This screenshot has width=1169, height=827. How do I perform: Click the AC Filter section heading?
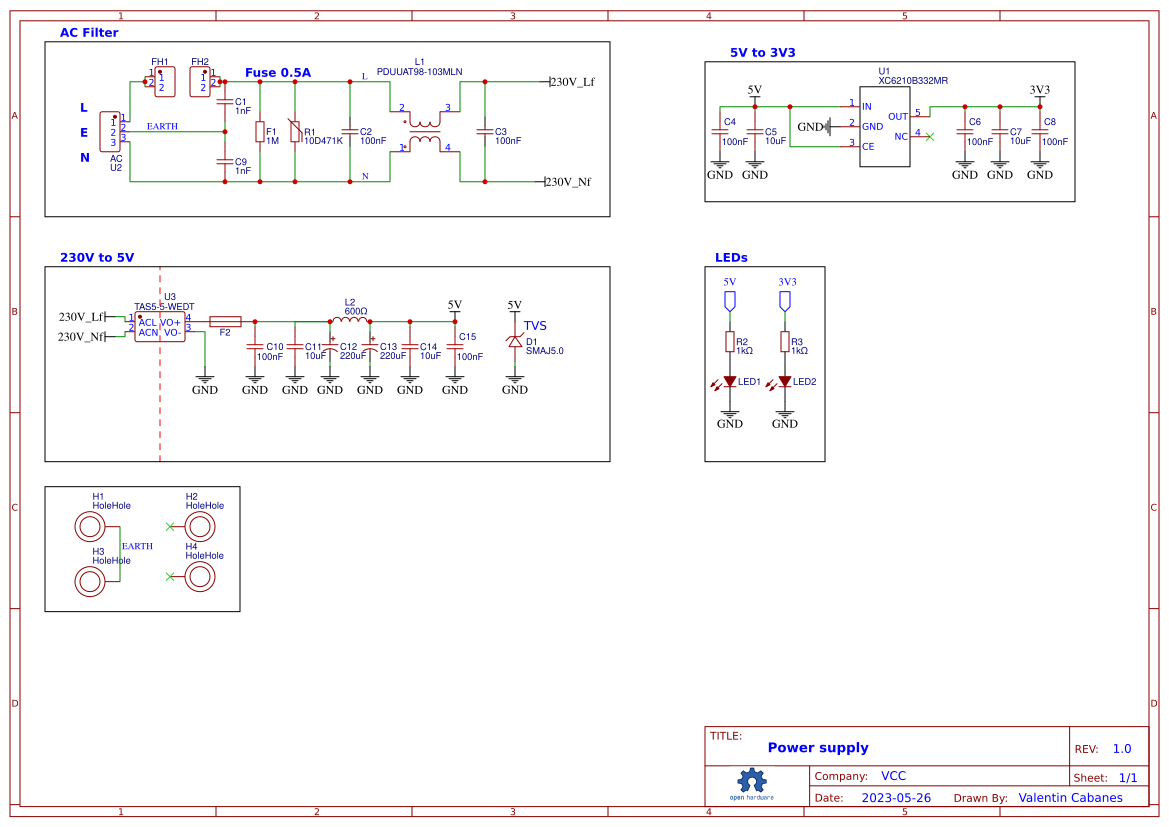pyautogui.click(x=89, y=32)
